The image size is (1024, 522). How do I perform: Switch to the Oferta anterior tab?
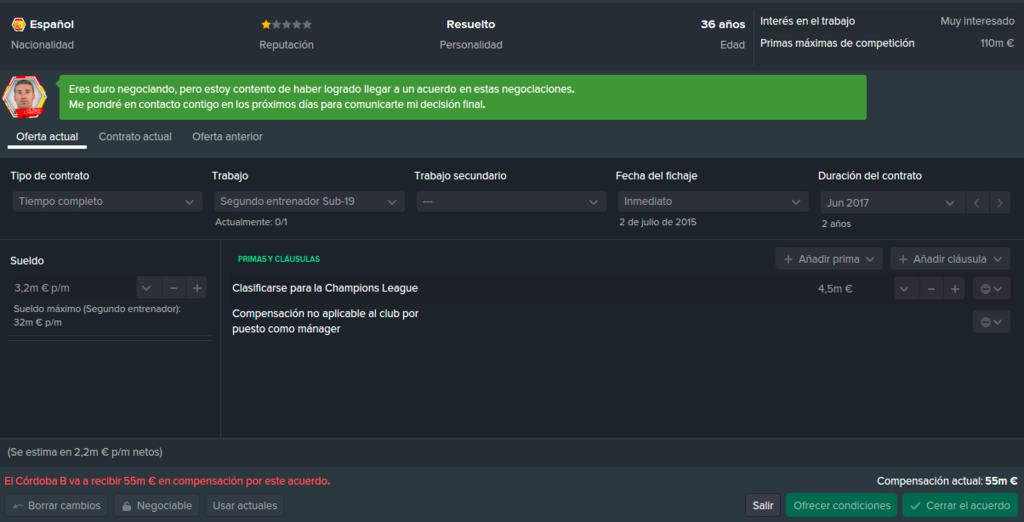[x=227, y=137]
